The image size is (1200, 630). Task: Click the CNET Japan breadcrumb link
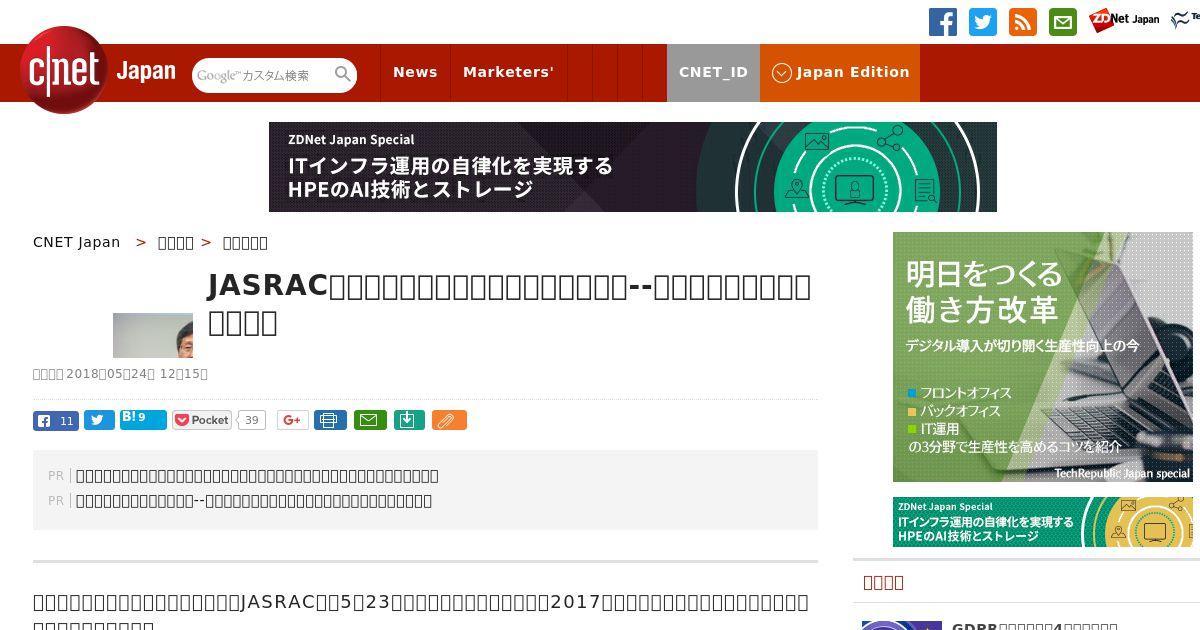click(x=77, y=242)
